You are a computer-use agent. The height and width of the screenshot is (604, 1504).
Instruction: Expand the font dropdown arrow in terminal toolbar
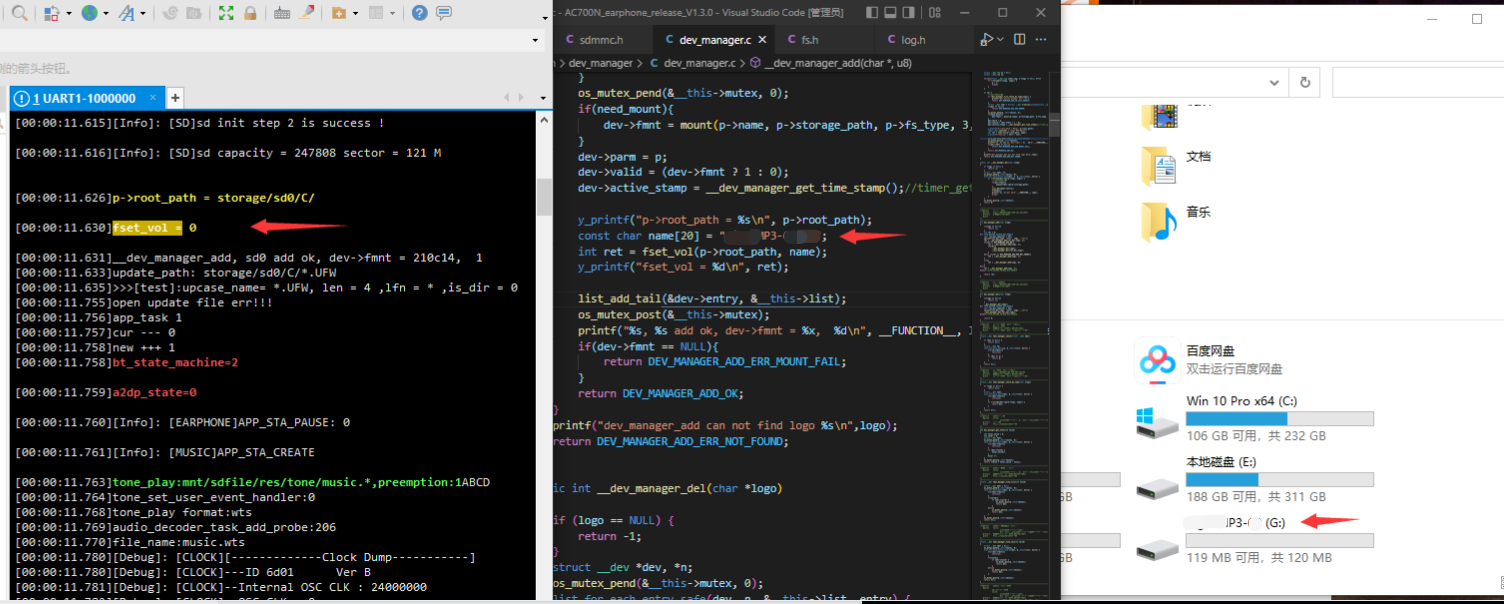coord(143,14)
